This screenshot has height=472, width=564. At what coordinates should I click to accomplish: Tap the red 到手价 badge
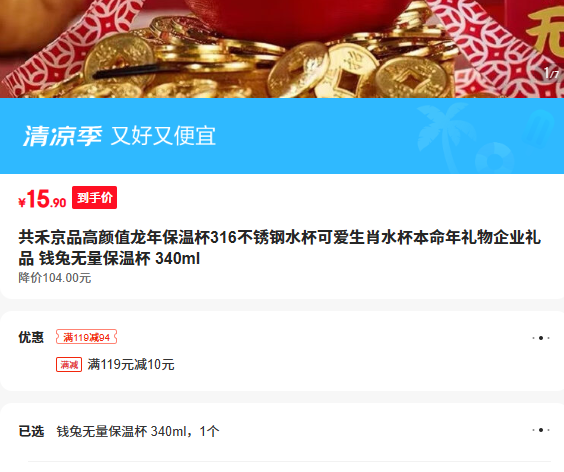tap(94, 198)
